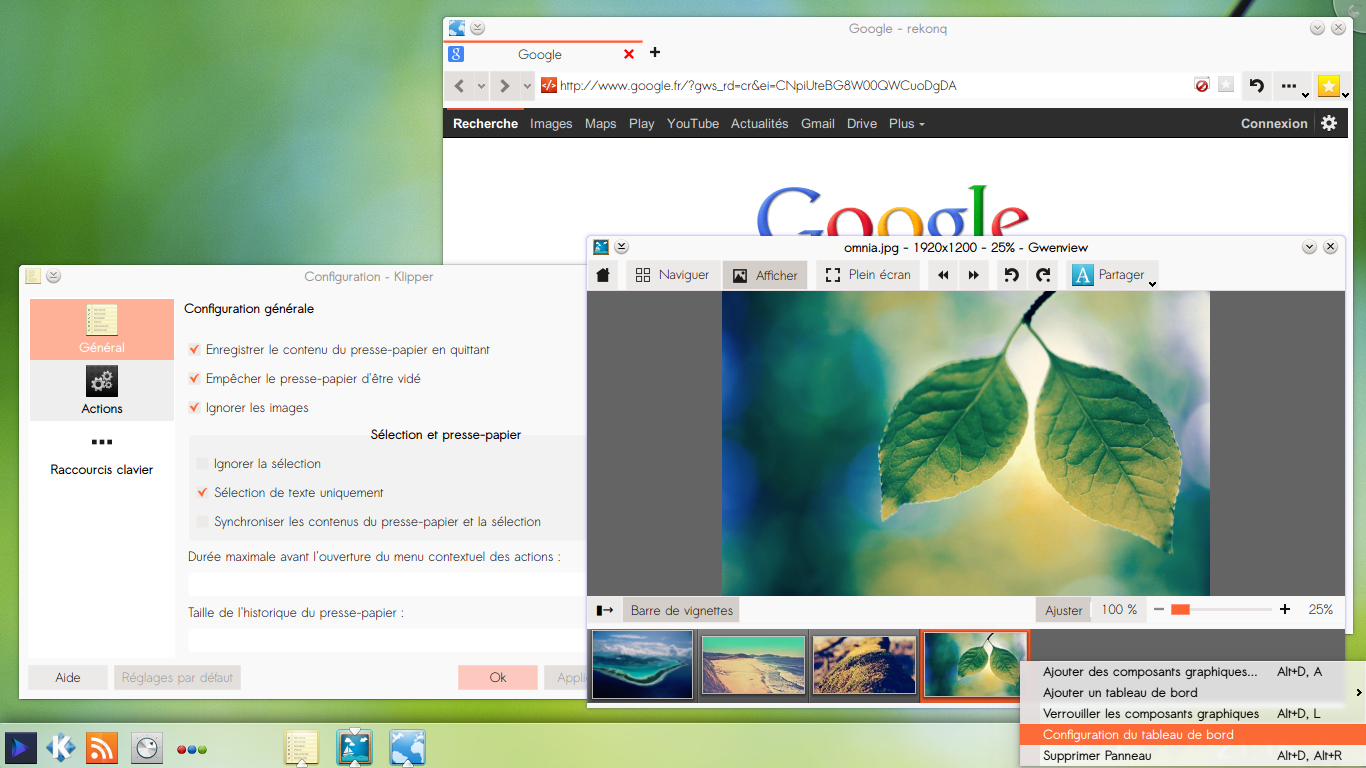Reload the page in rekonq
The height and width of the screenshot is (768, 1366).
(1257, 86)
